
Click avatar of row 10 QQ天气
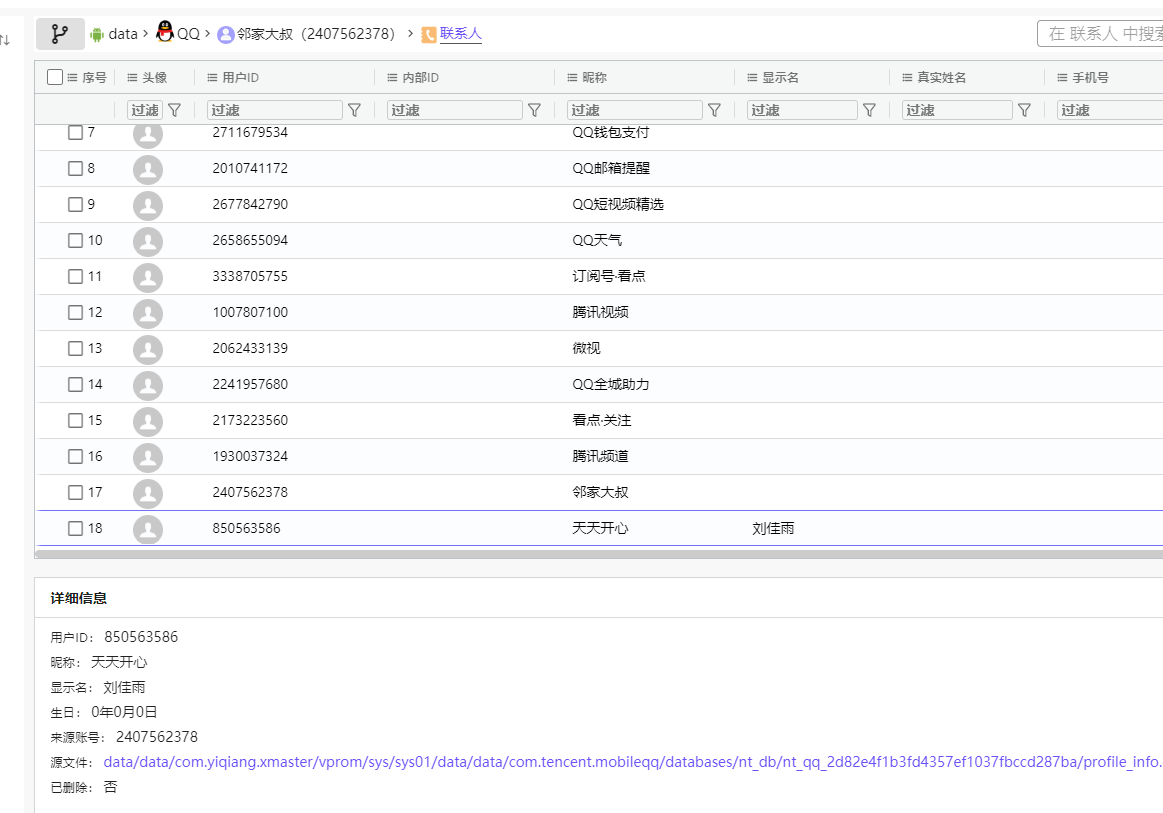148,241
